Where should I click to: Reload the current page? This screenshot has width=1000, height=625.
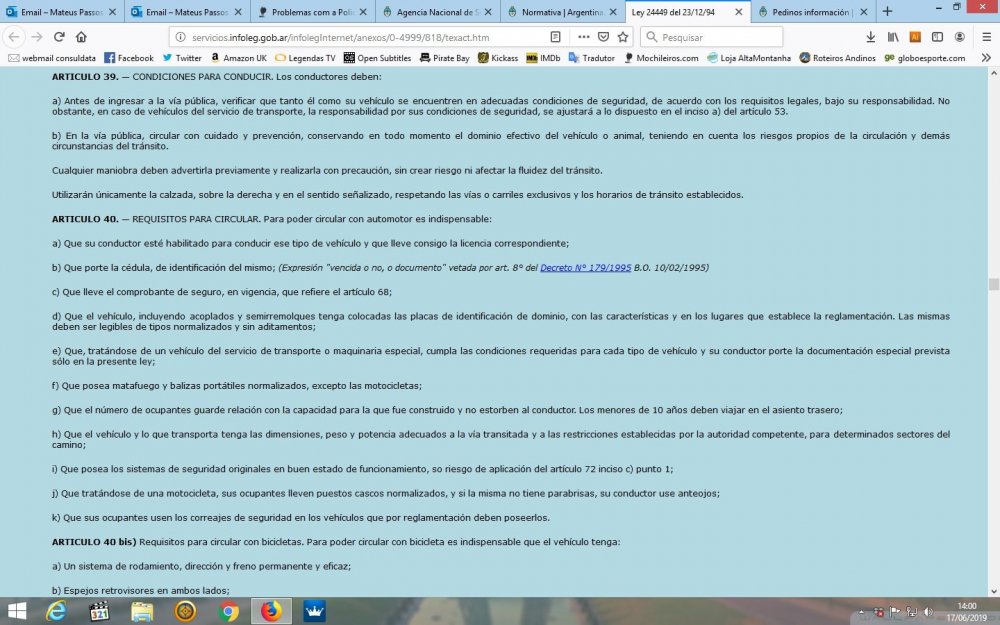pyautogui.click(x=59, y=37)
